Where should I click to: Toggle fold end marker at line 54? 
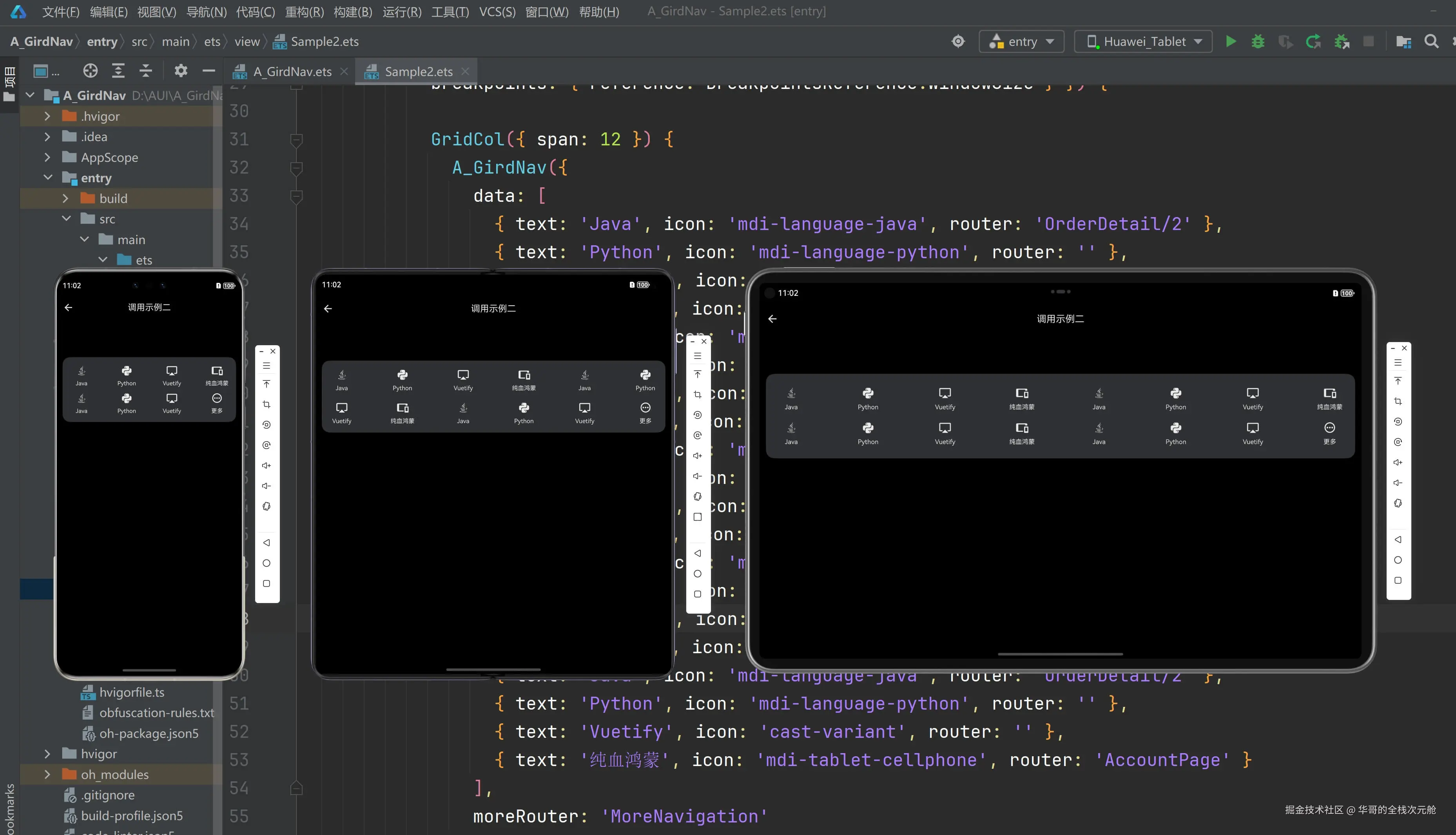pos(296,788)
